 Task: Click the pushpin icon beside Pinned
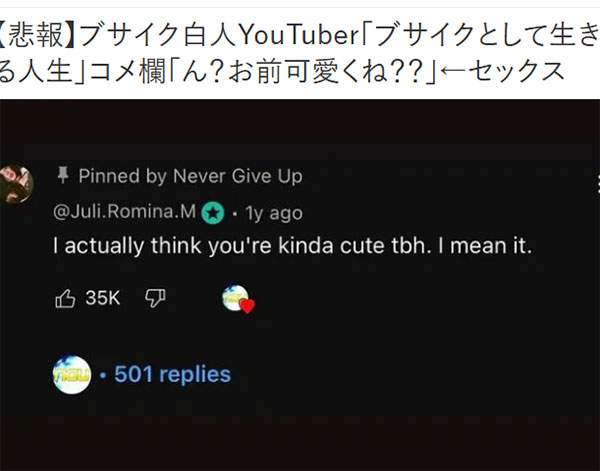pyautogui.click(x=62, y=176)
